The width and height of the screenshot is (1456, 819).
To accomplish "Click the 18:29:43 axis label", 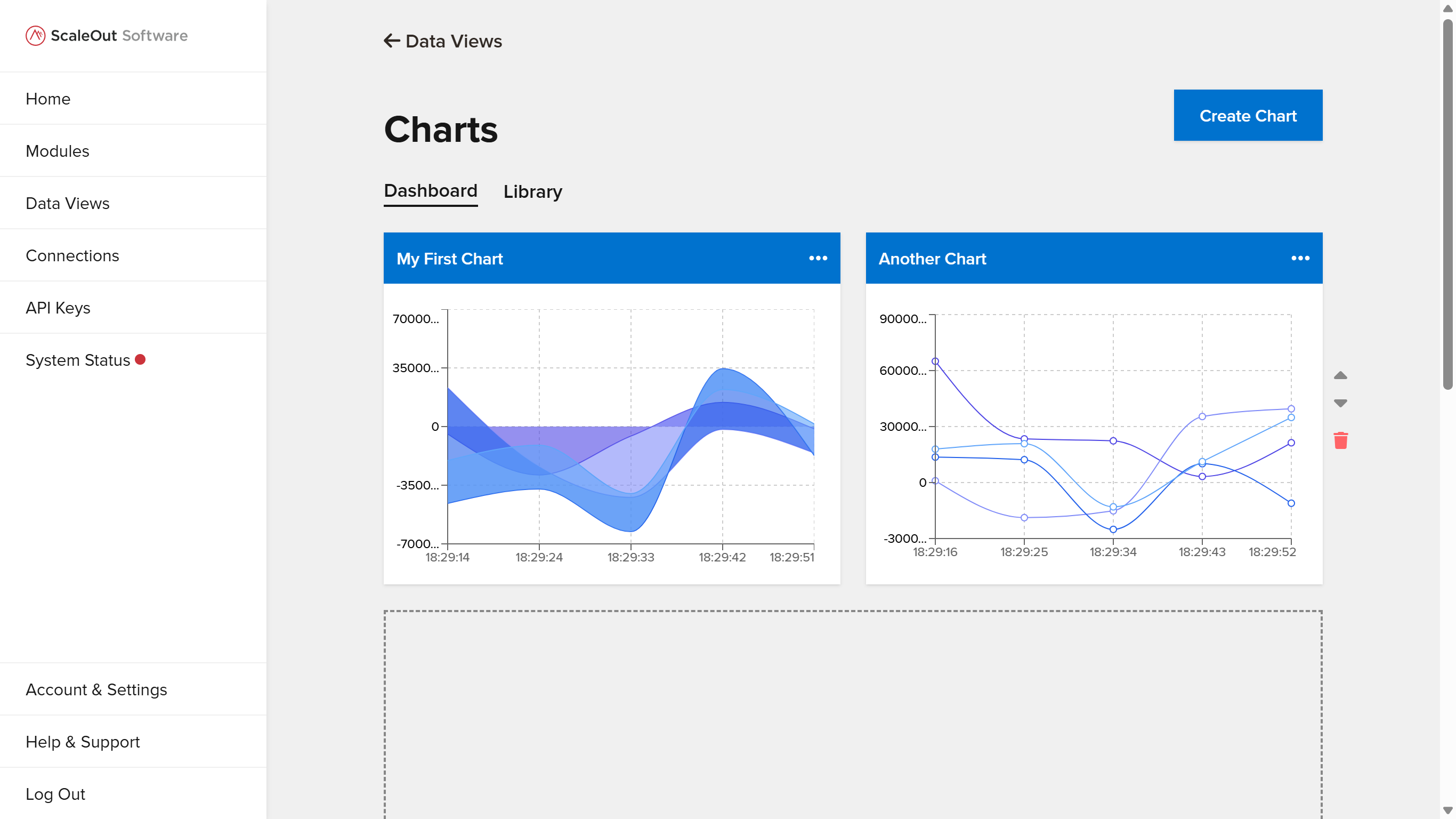I will [x=1202, y=551].
